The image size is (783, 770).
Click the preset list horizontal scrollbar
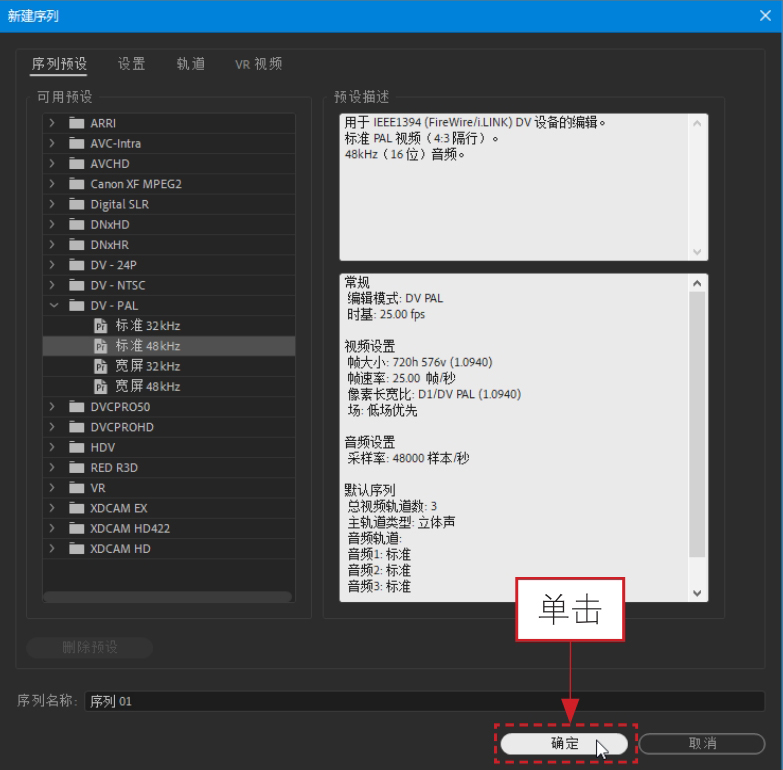(x=168, y=596)
